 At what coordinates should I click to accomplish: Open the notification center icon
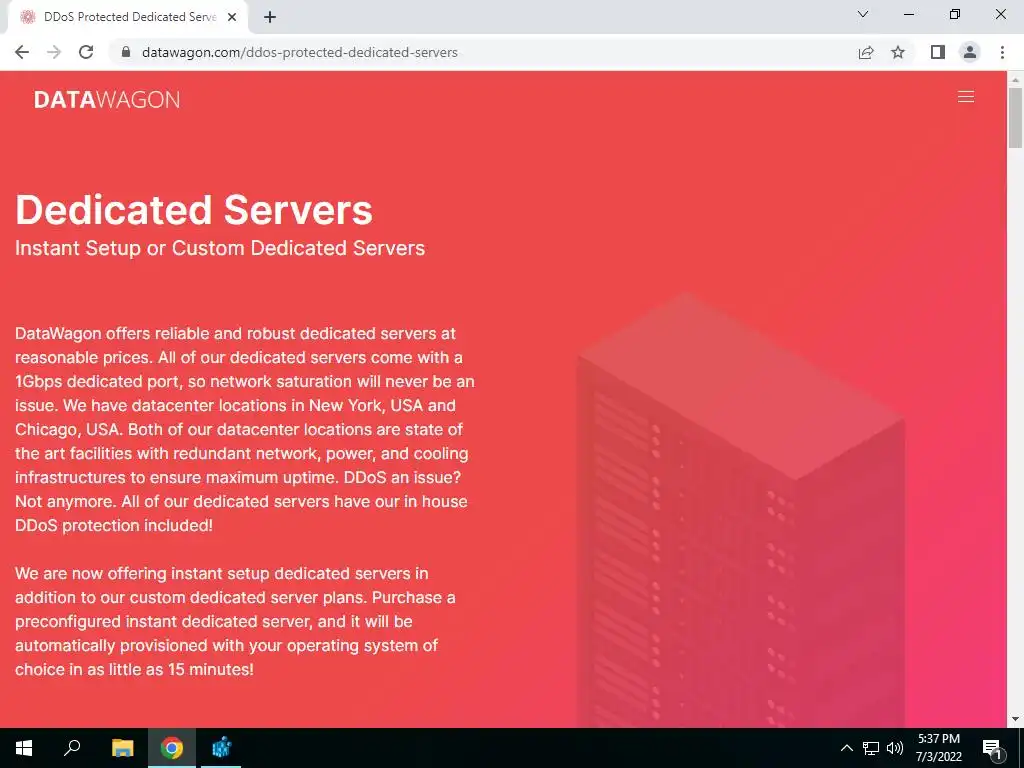pyautogui.click(x=992, y=748)
